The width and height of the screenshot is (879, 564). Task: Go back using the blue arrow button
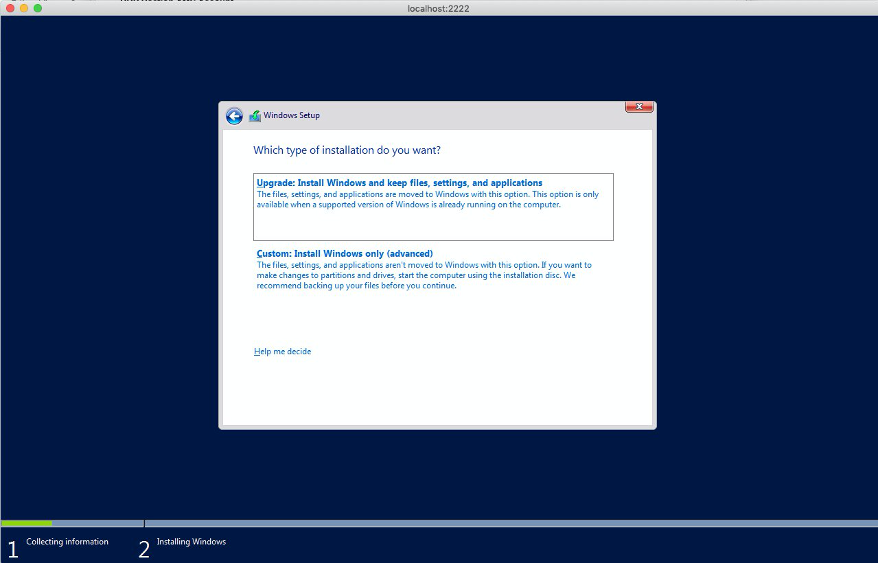pyautogui.click(x=234, y=116)
